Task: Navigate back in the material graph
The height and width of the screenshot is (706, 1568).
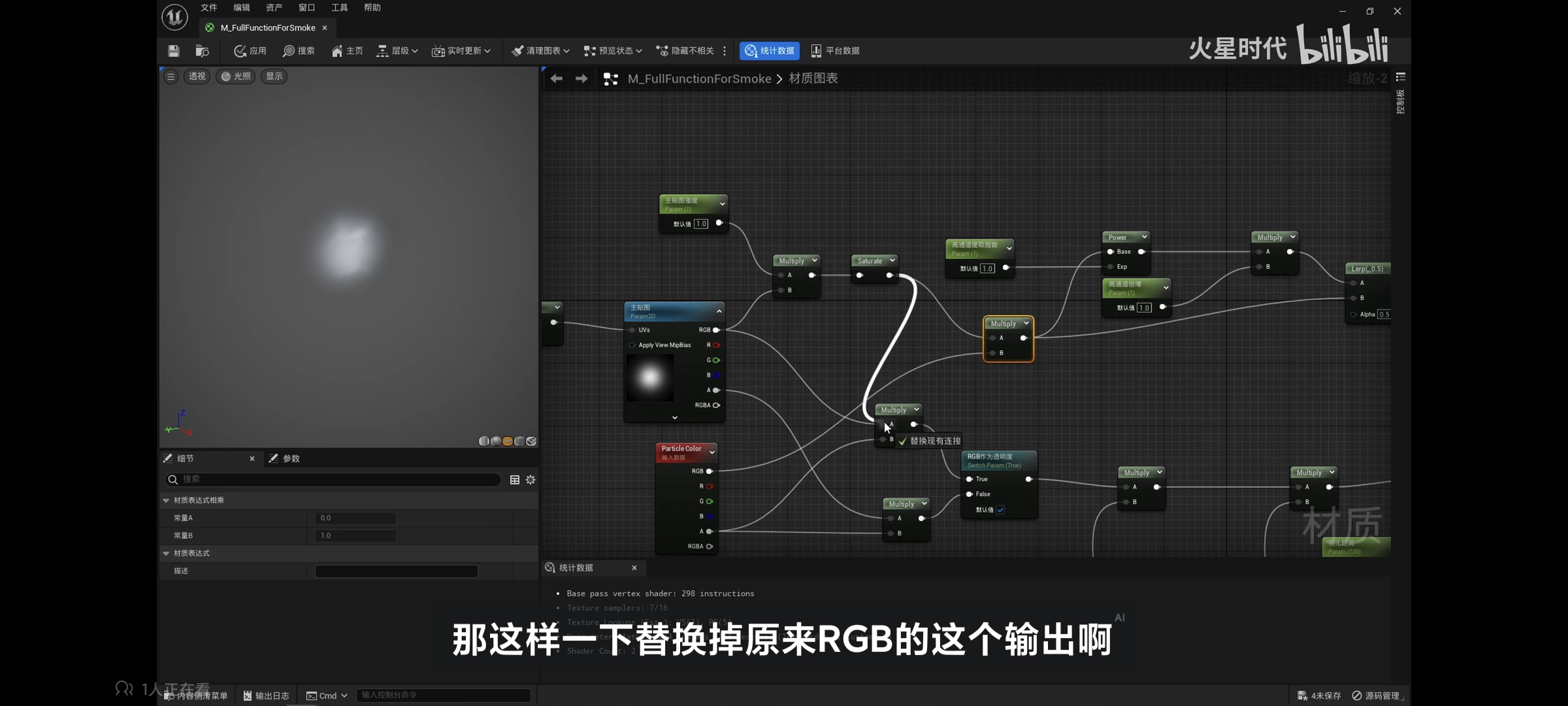Action: (556, 78)
